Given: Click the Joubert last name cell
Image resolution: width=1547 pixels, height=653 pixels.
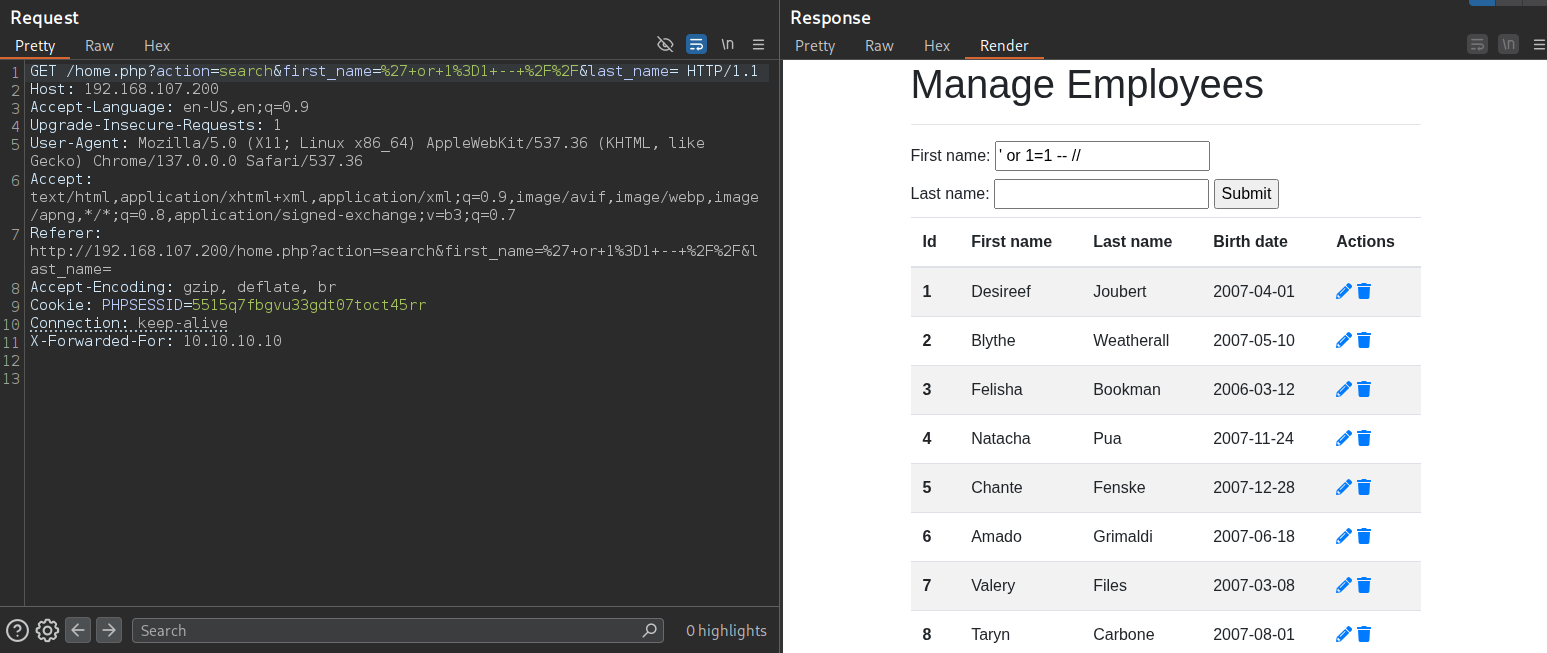Looking at the screenshot, I should (1119, 291).
